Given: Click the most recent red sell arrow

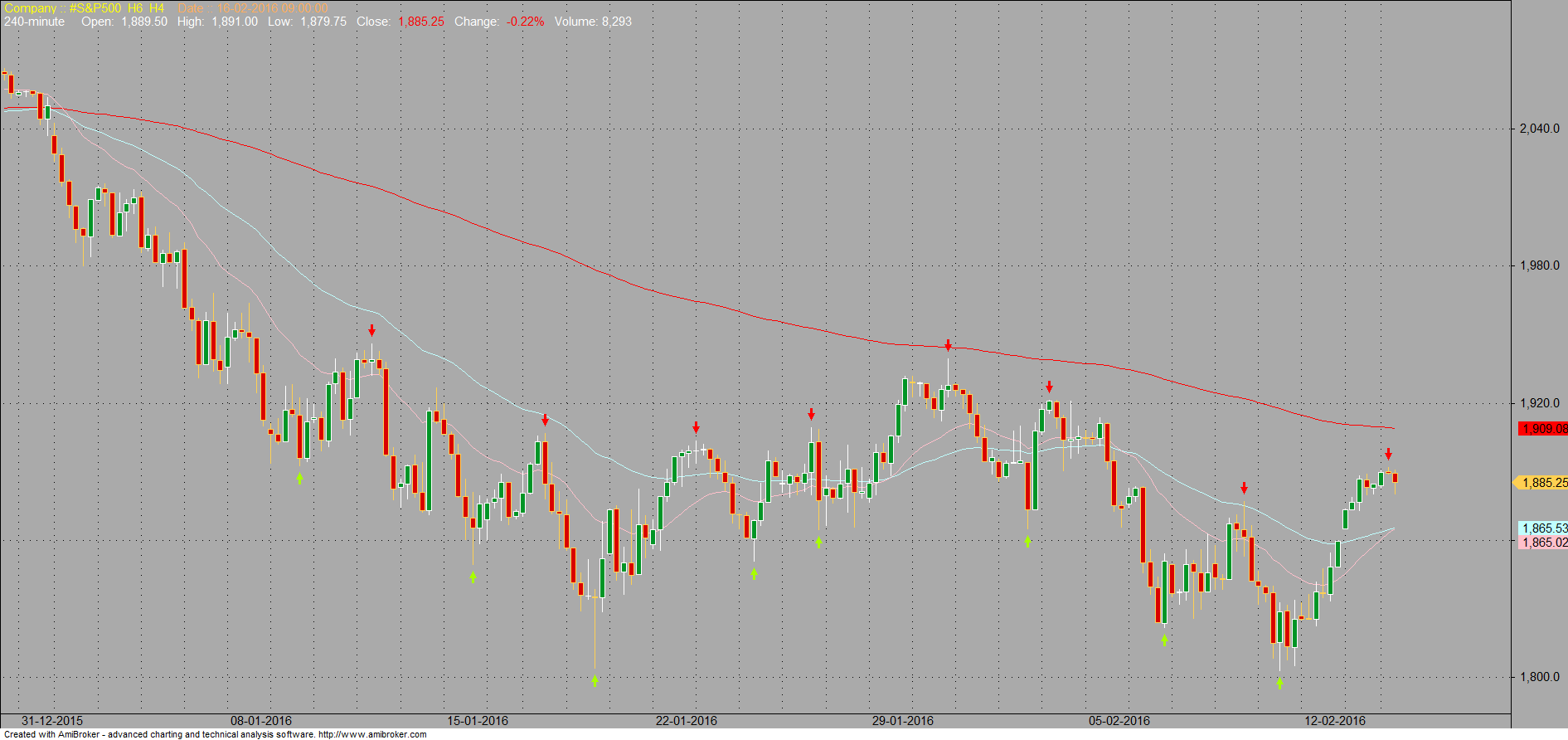Looking at the screenshot, I should [1388, 454].
